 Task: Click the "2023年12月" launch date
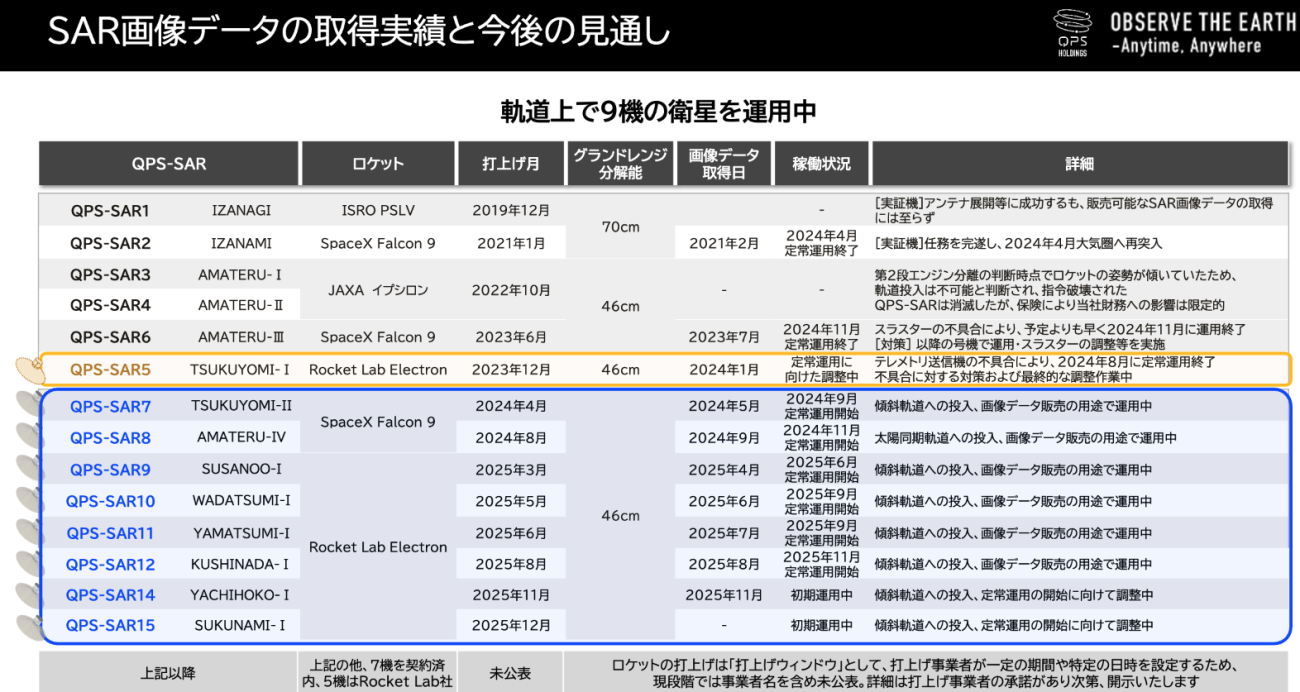(512, 370)
